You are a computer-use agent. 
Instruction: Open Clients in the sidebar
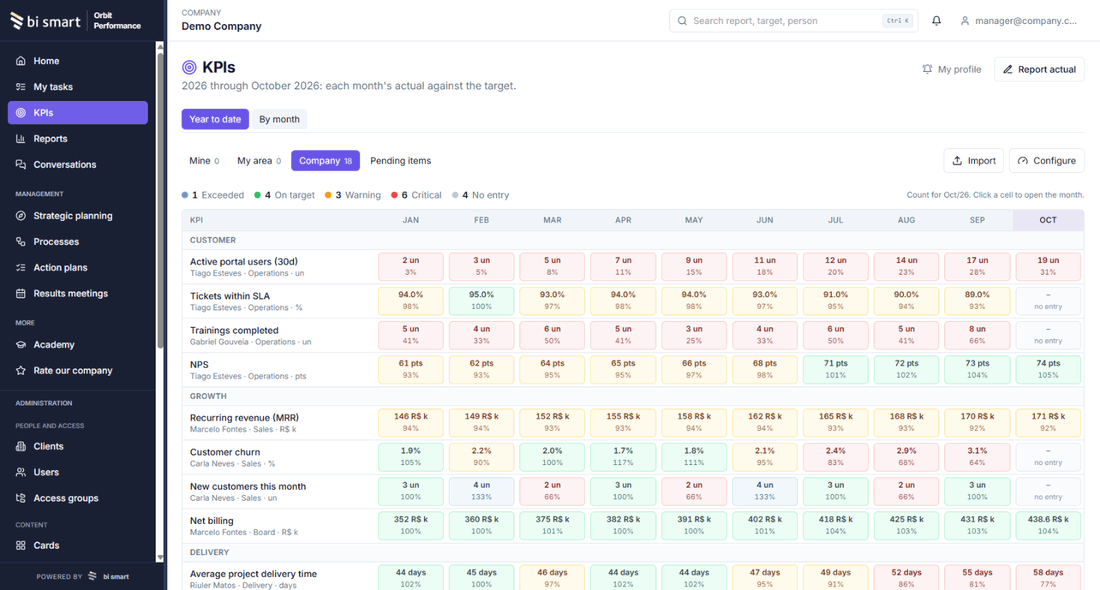coord(77,447)
